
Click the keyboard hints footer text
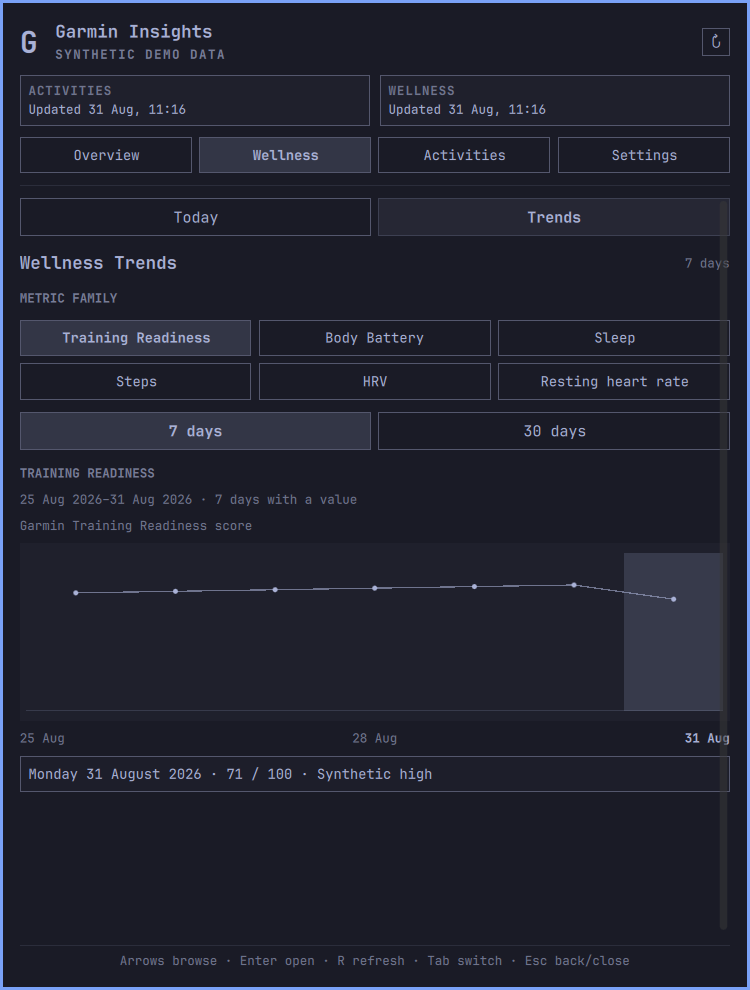[x=374, y=961]
